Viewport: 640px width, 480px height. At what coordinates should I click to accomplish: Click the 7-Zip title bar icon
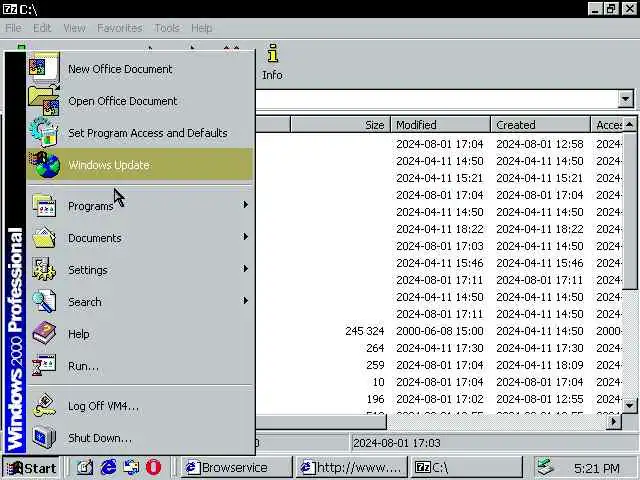click(10, 9)
